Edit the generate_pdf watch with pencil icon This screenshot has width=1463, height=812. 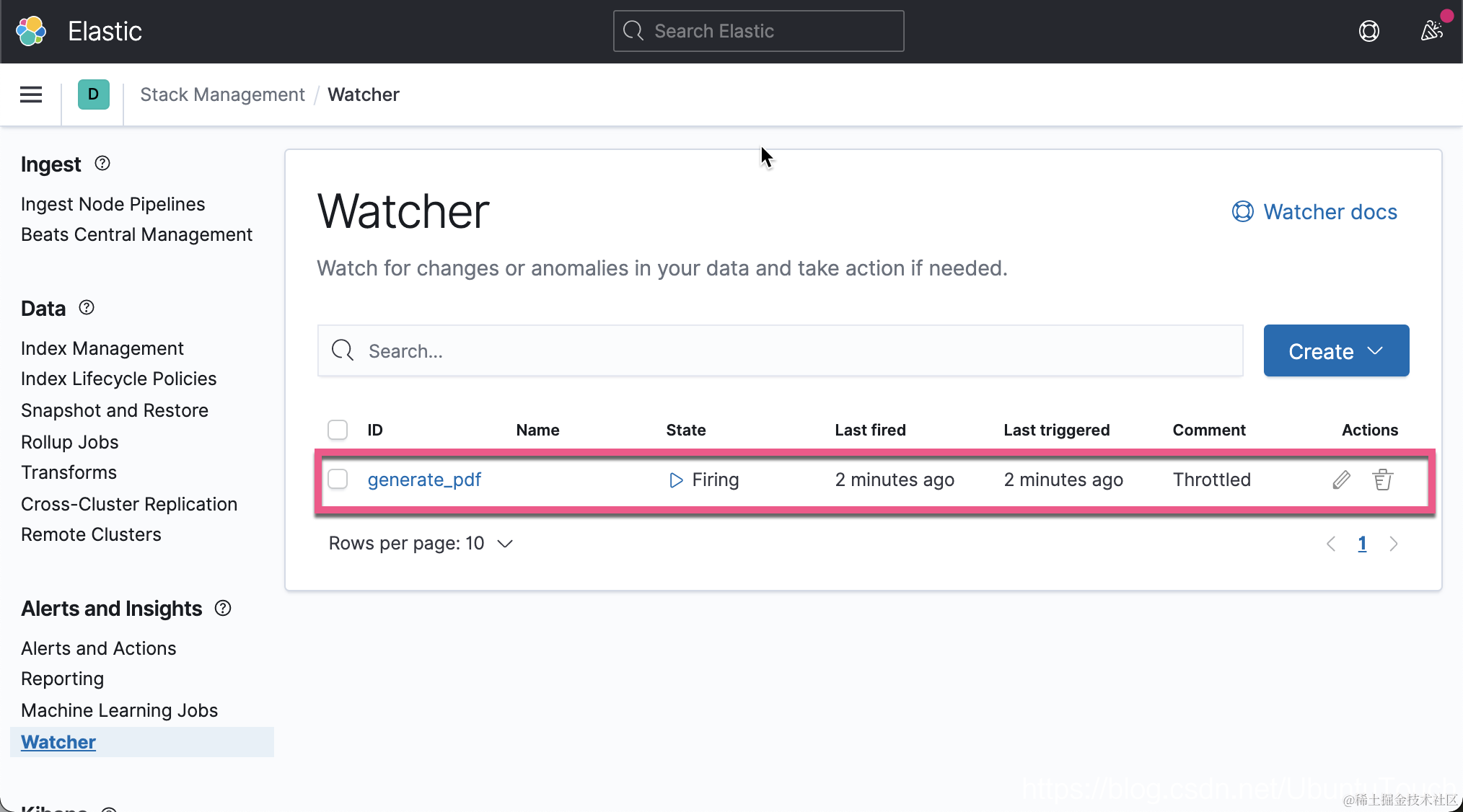[1341, 480]
